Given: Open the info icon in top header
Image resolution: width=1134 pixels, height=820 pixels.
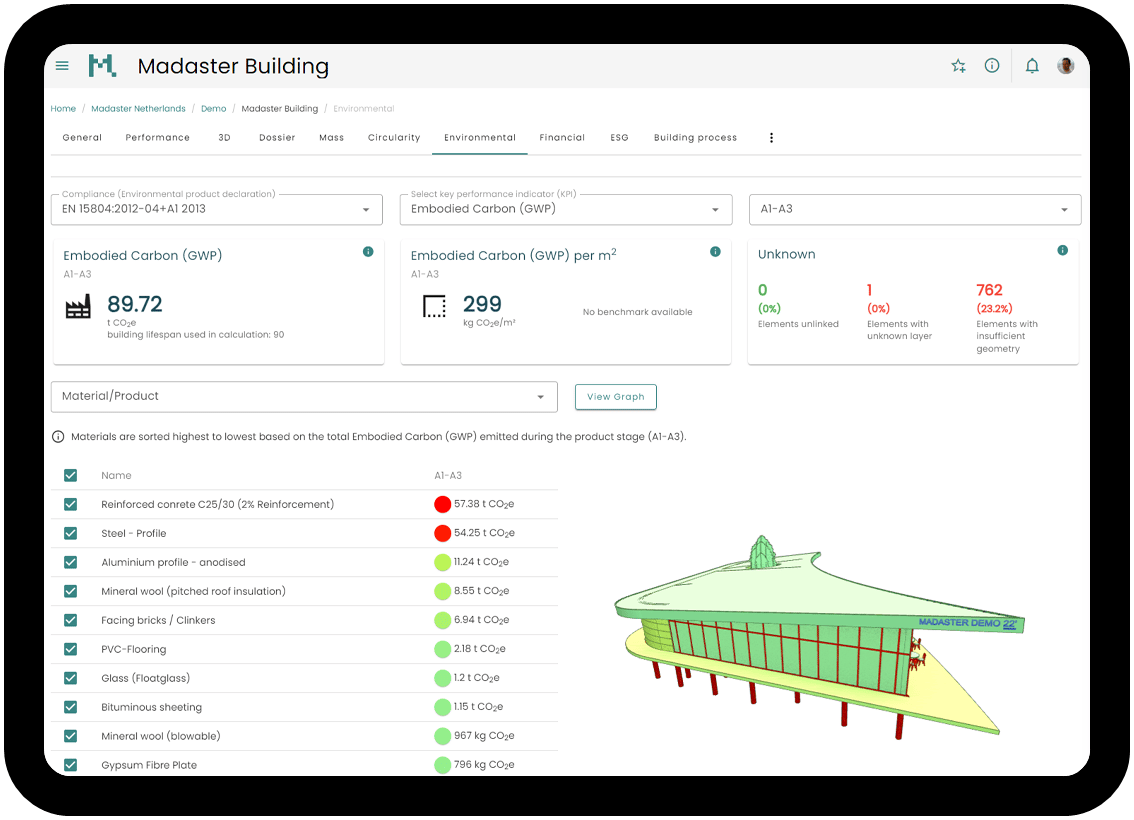Looking at the screenshot, I should tap(992, 66).
